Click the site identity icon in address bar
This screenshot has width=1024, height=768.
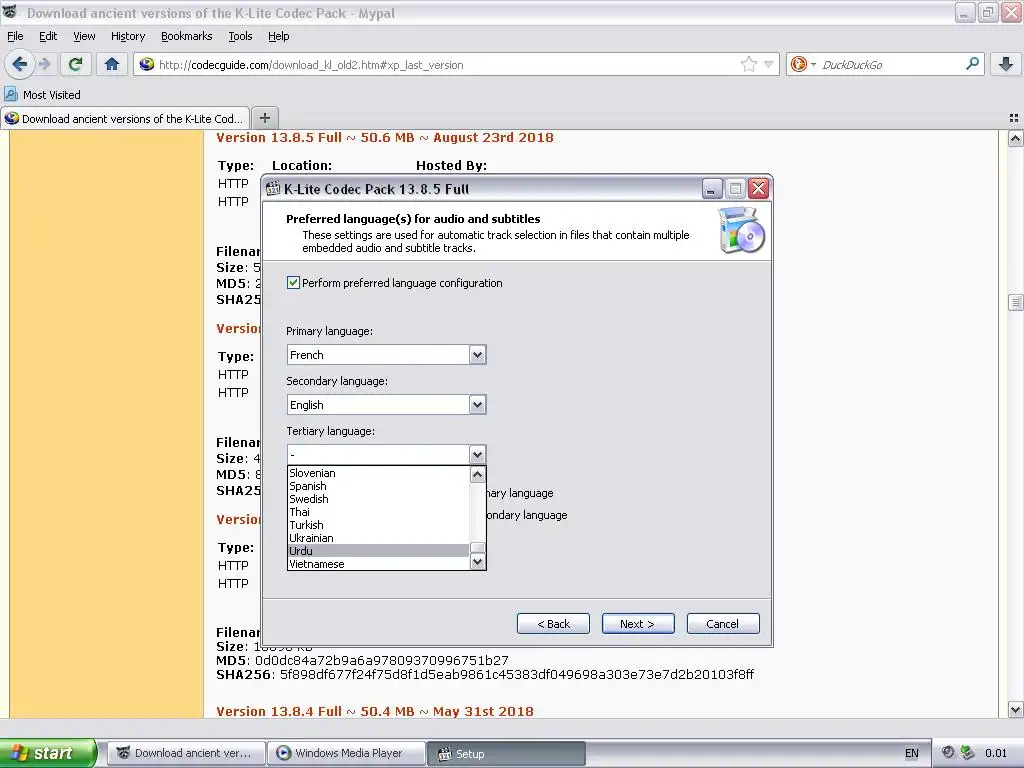(x=147, y=64)
